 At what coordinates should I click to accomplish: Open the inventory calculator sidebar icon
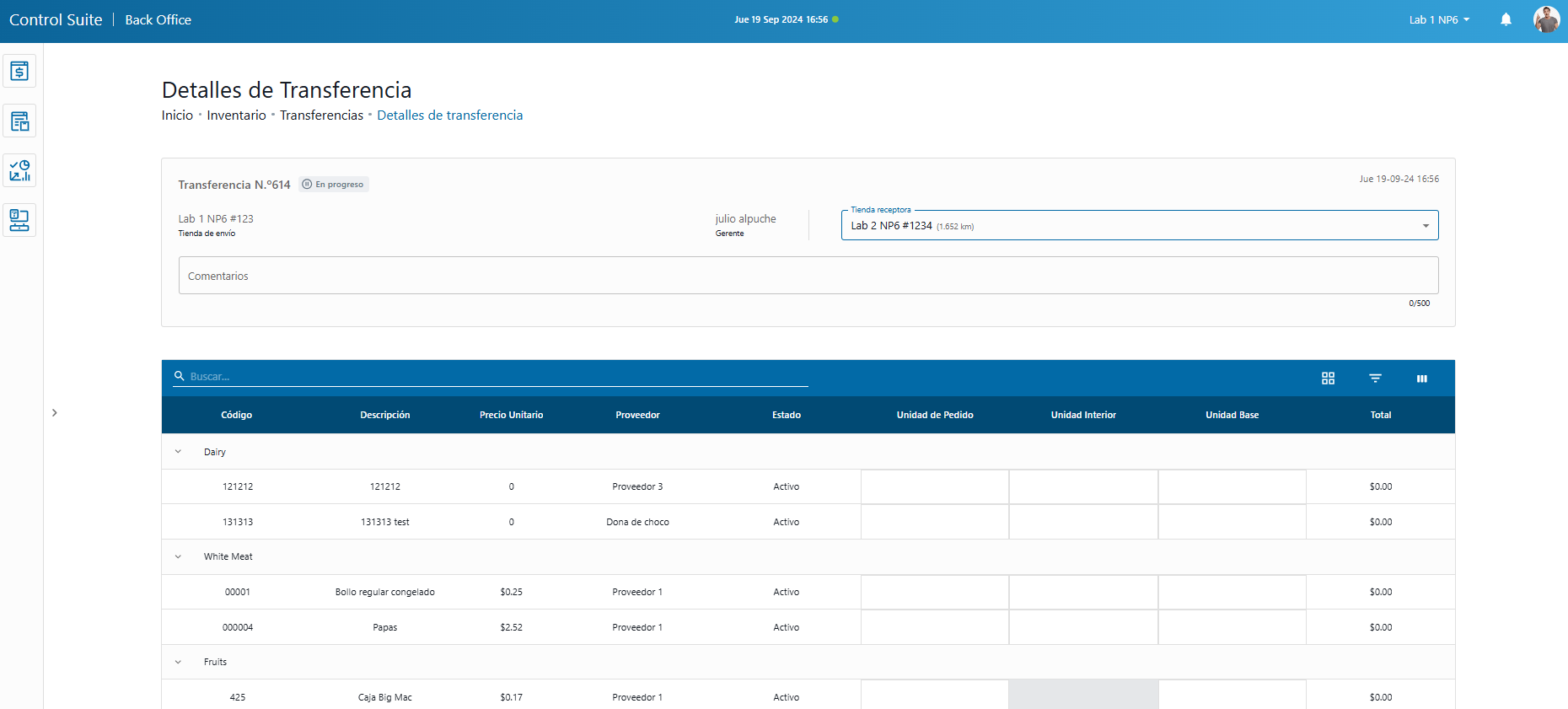(x=19, y=121)
